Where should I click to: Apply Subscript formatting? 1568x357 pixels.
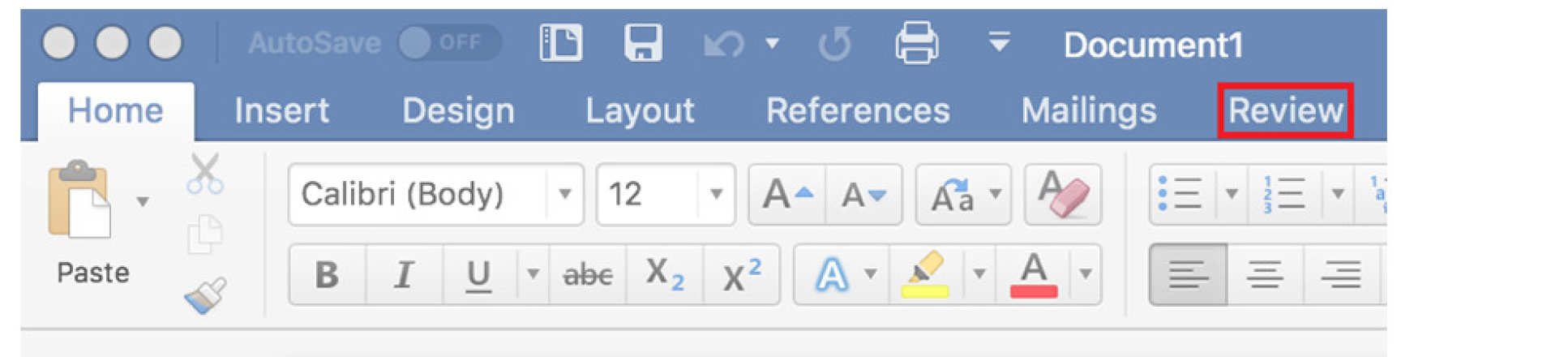click(x=665, y=274)
